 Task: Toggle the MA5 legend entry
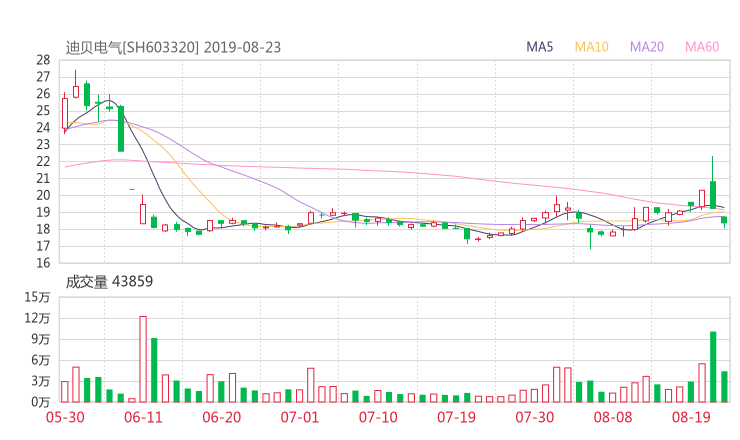[540, 46]
